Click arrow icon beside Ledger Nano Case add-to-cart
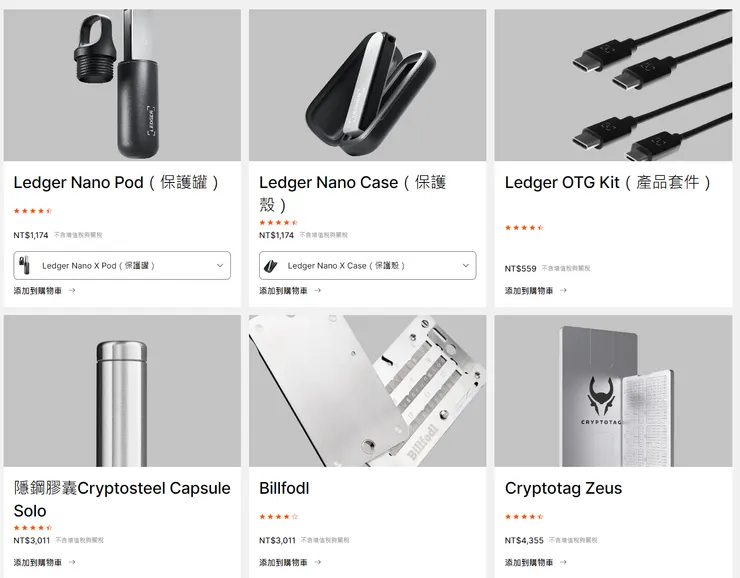 [318, 291]
